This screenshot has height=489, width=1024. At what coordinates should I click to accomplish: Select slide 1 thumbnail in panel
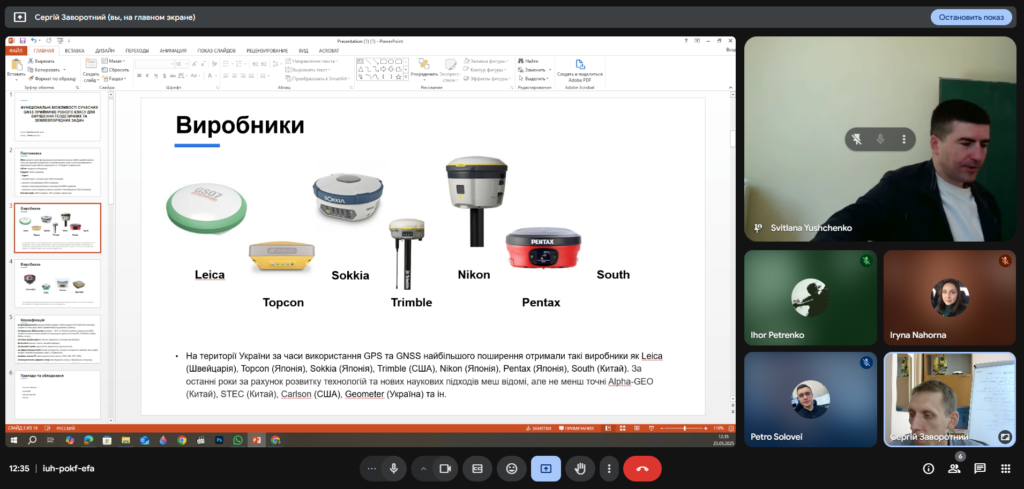point(58,116)
